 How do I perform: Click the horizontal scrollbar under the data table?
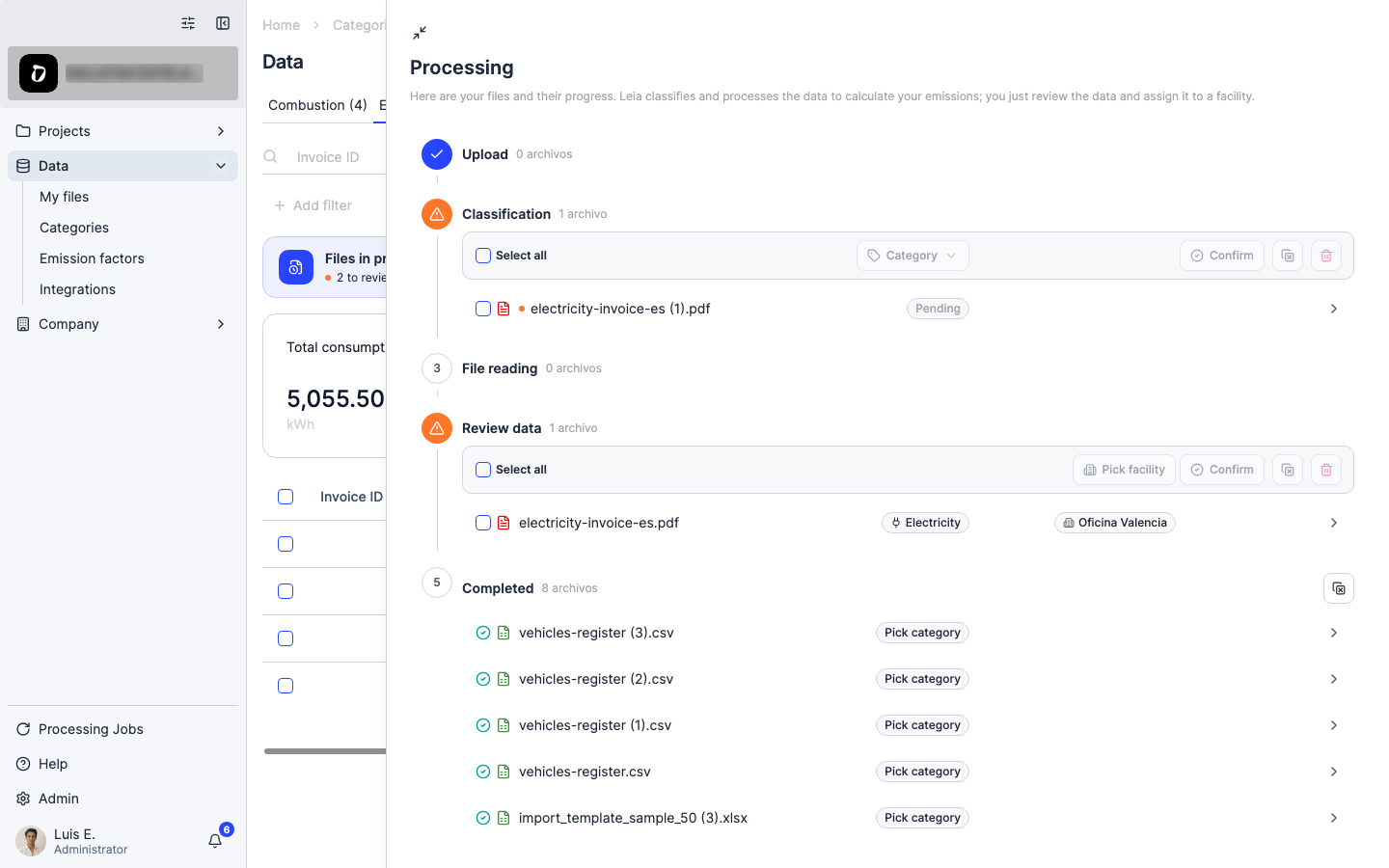[325, 751]
